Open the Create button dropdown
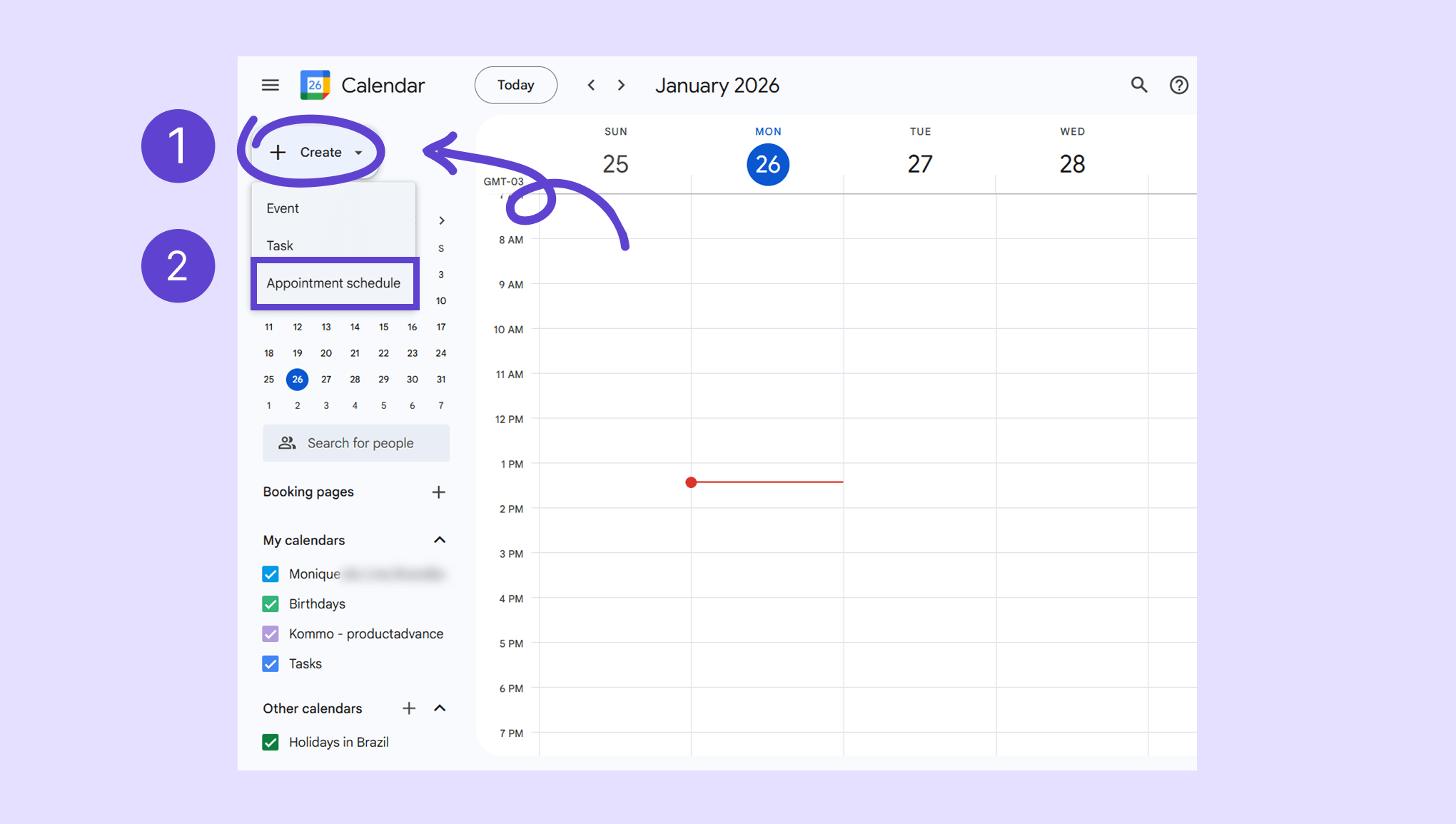This screenshot has height=824, width=1456. [x=316, y=152]
